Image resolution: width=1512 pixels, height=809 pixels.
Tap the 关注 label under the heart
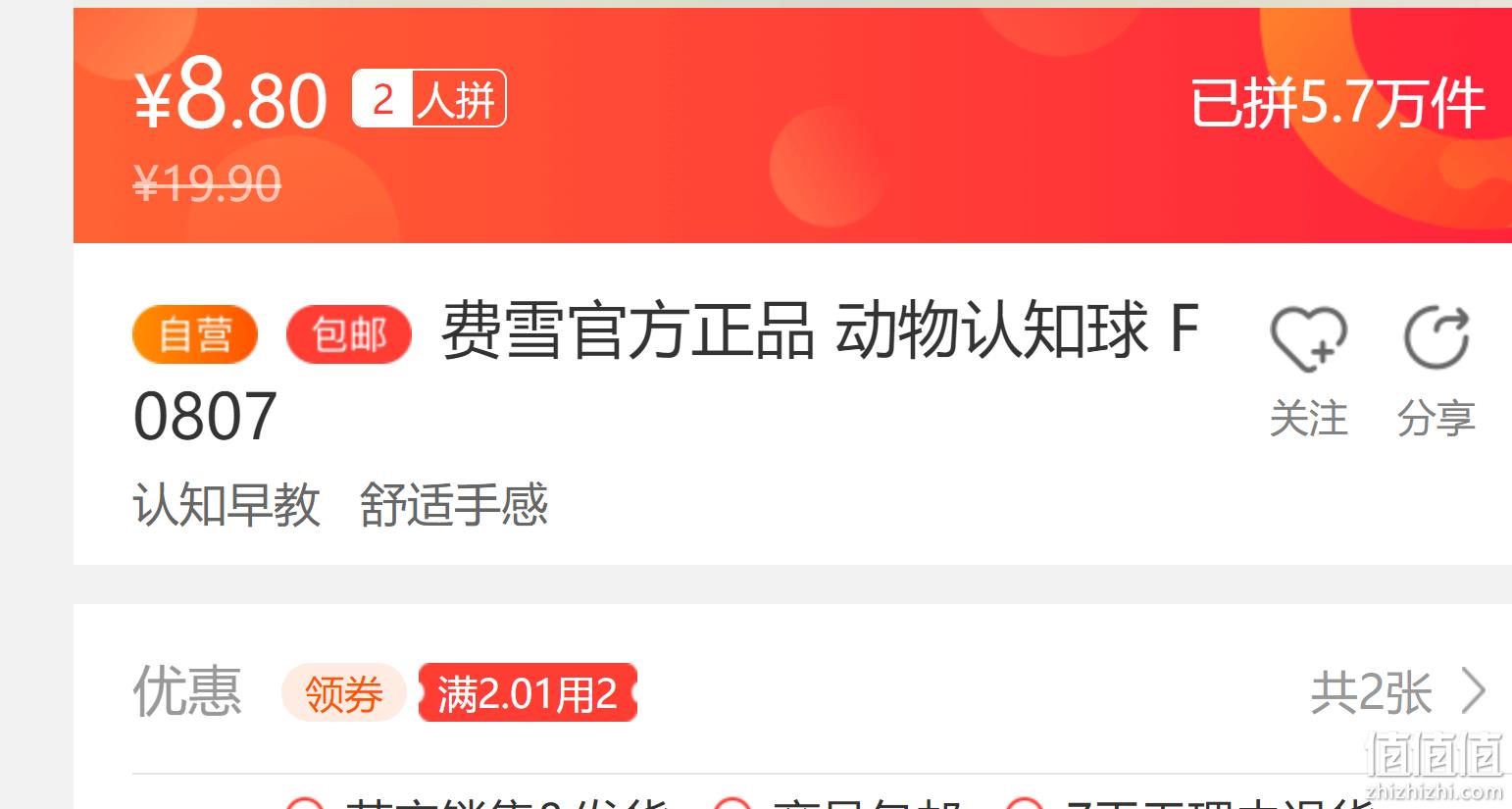(1308, 419)
